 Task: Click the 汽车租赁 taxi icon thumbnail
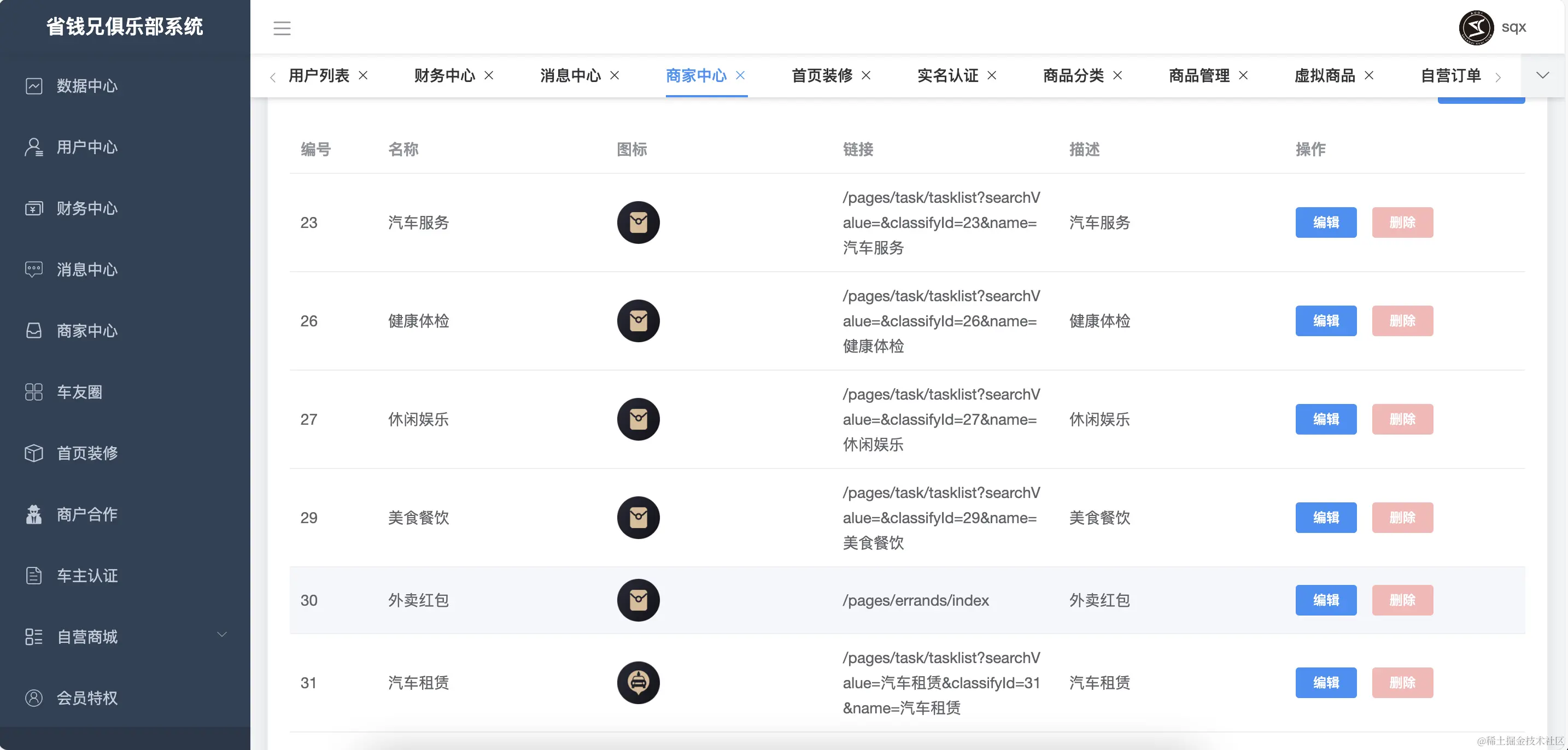tap(638, 682)
